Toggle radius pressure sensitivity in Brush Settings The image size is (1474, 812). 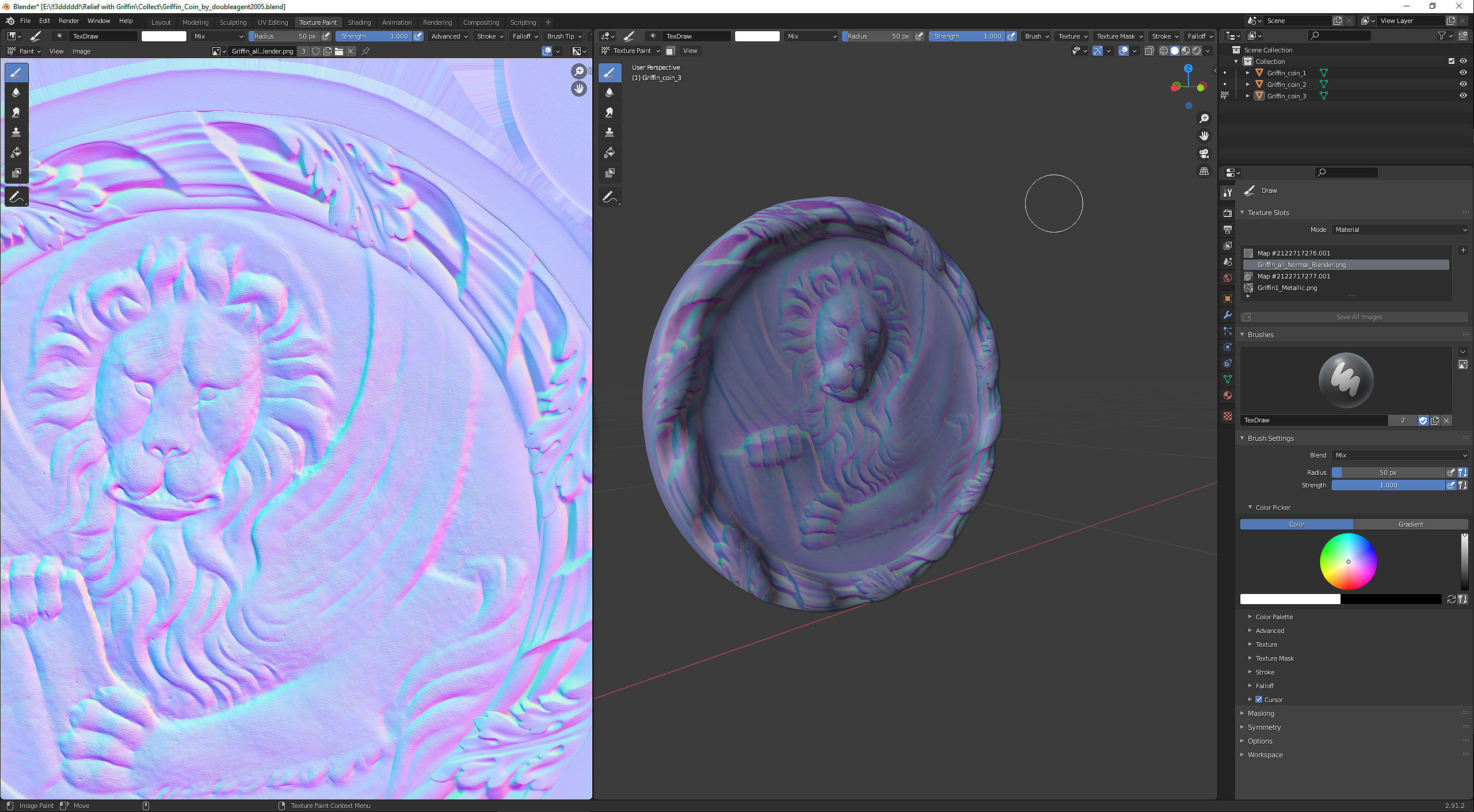tap(1451, 472)
